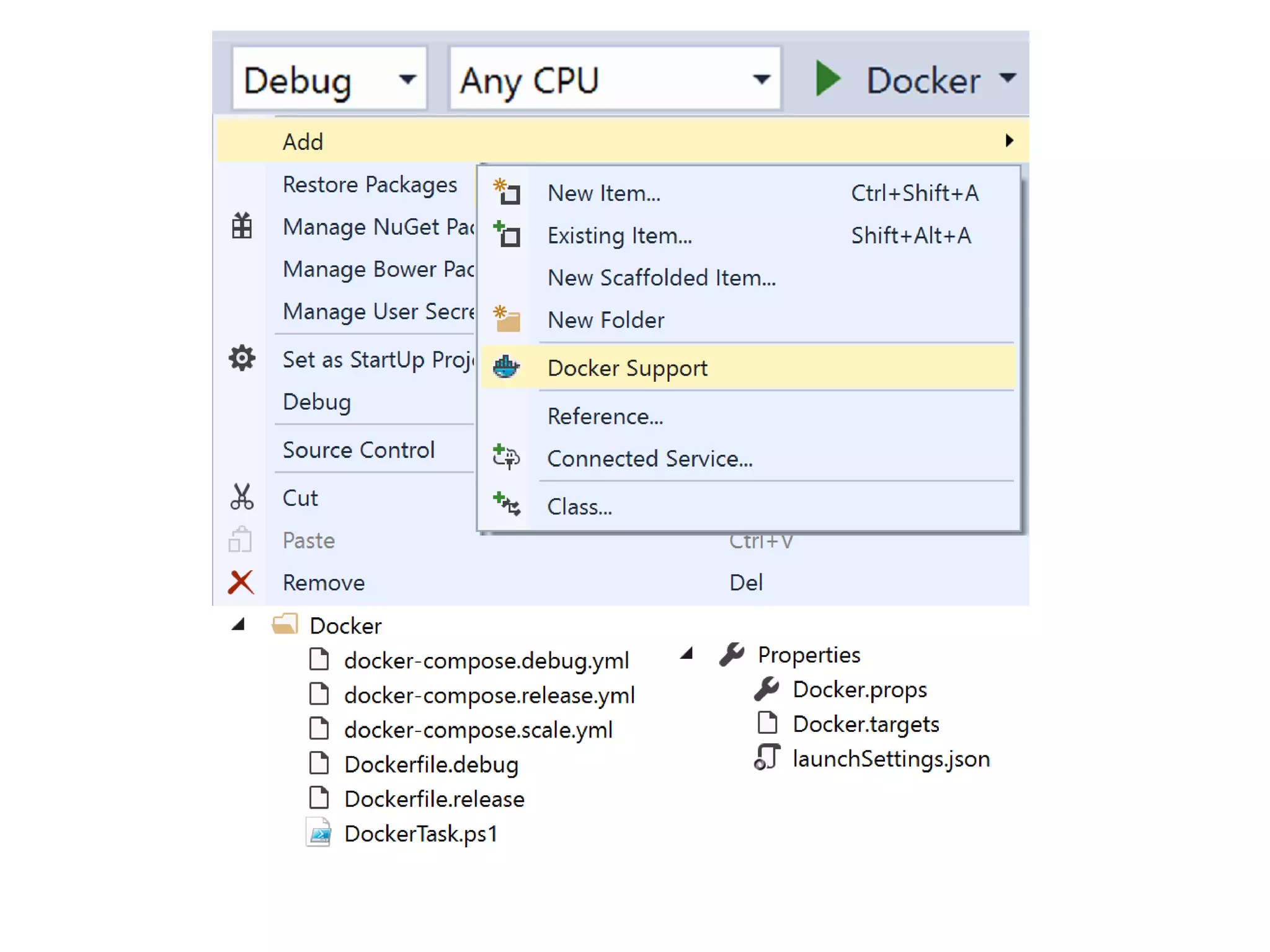This screenshot has height=952, width=1270.
Task: Select the Reference... menu entry
Action: coord(605,416)
